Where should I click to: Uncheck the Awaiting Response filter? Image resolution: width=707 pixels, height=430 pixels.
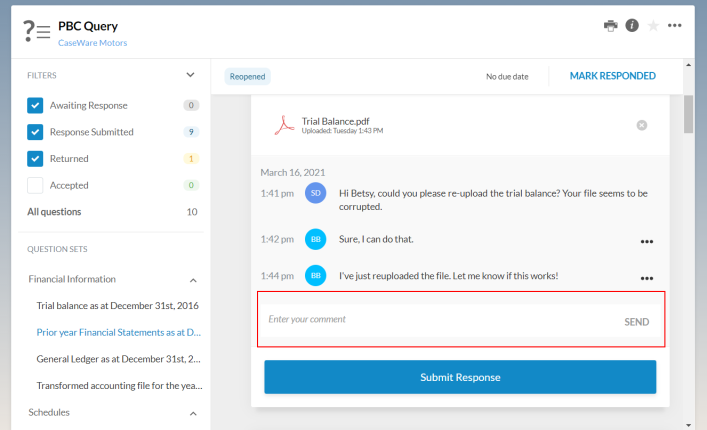(35, 105)
